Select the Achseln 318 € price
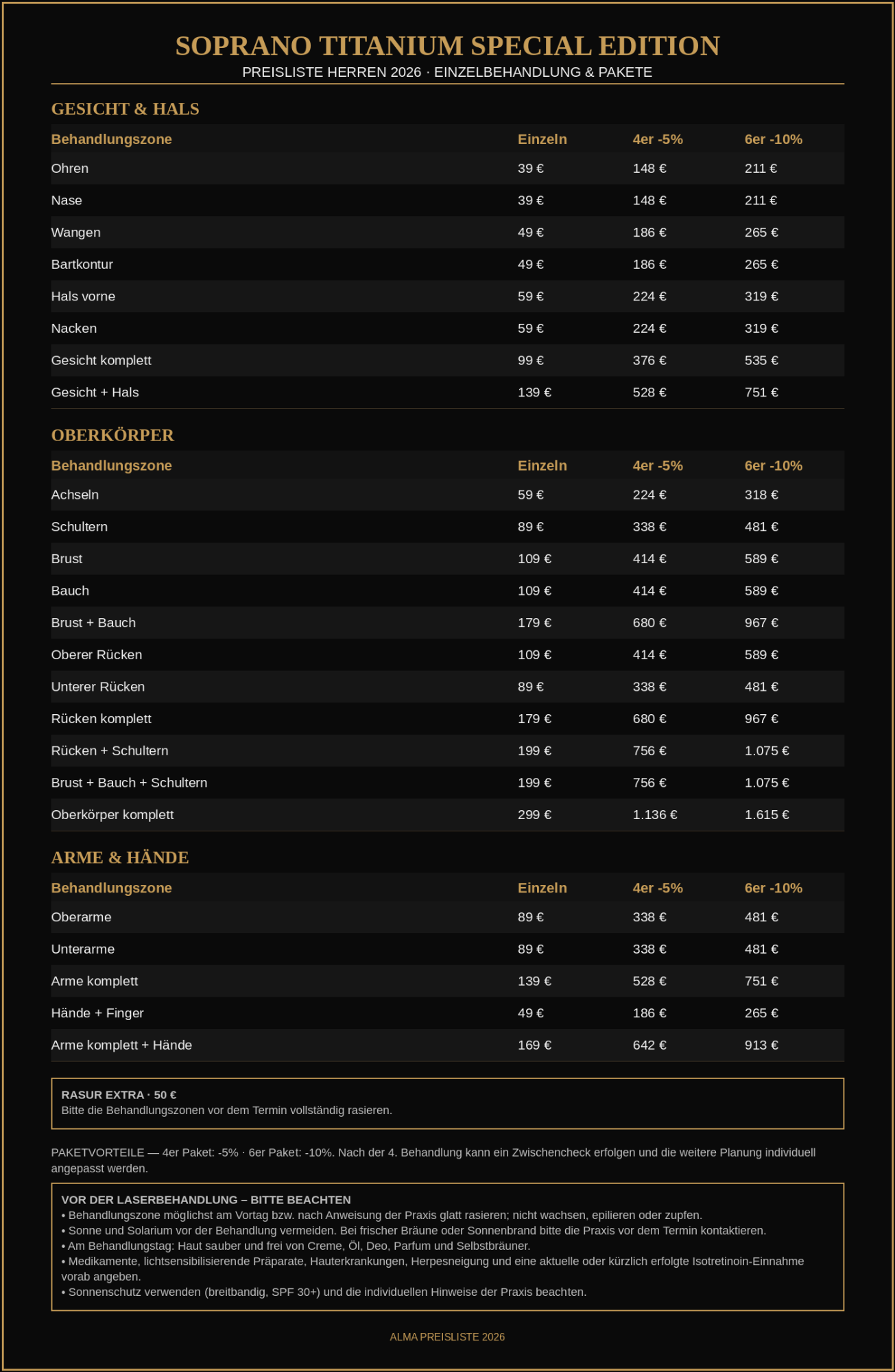 (761, 495)
